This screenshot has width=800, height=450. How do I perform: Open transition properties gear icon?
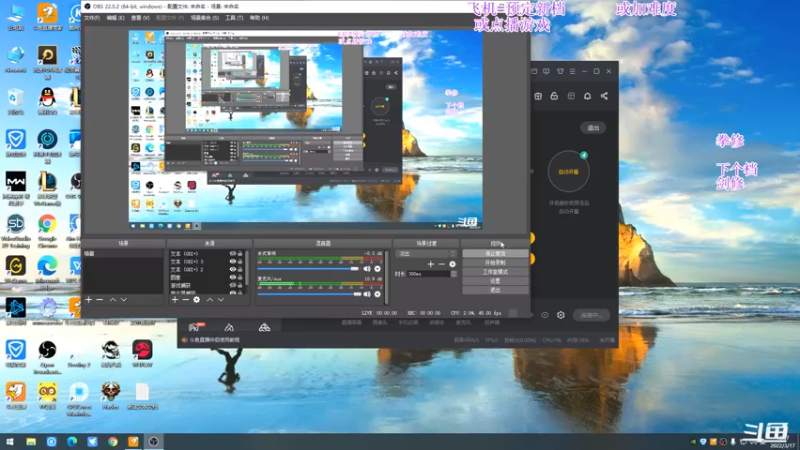click(x=453, y=264)
